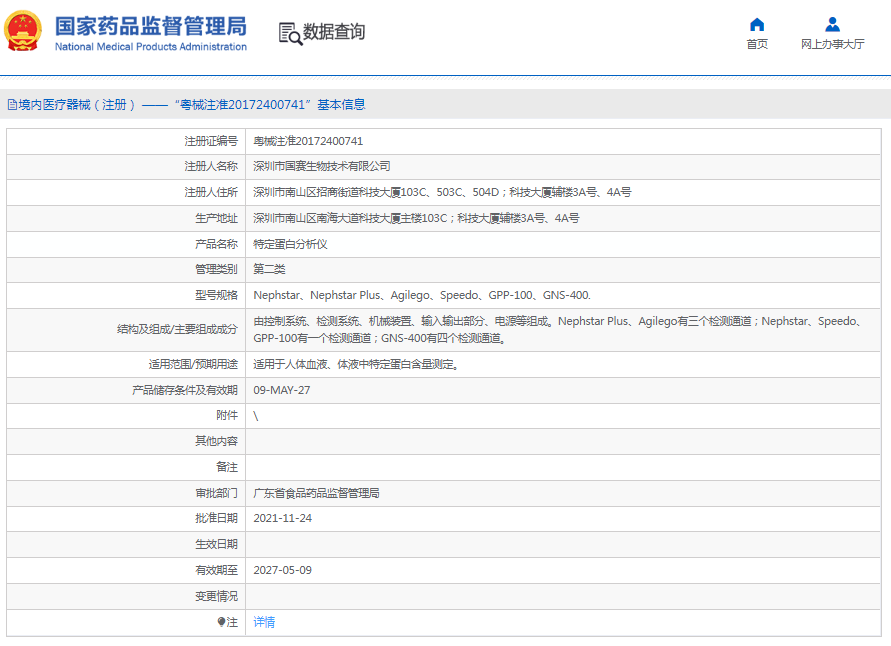Open the 详情 details link
This screenshot has width=891, height=646.
coord(264,622)
